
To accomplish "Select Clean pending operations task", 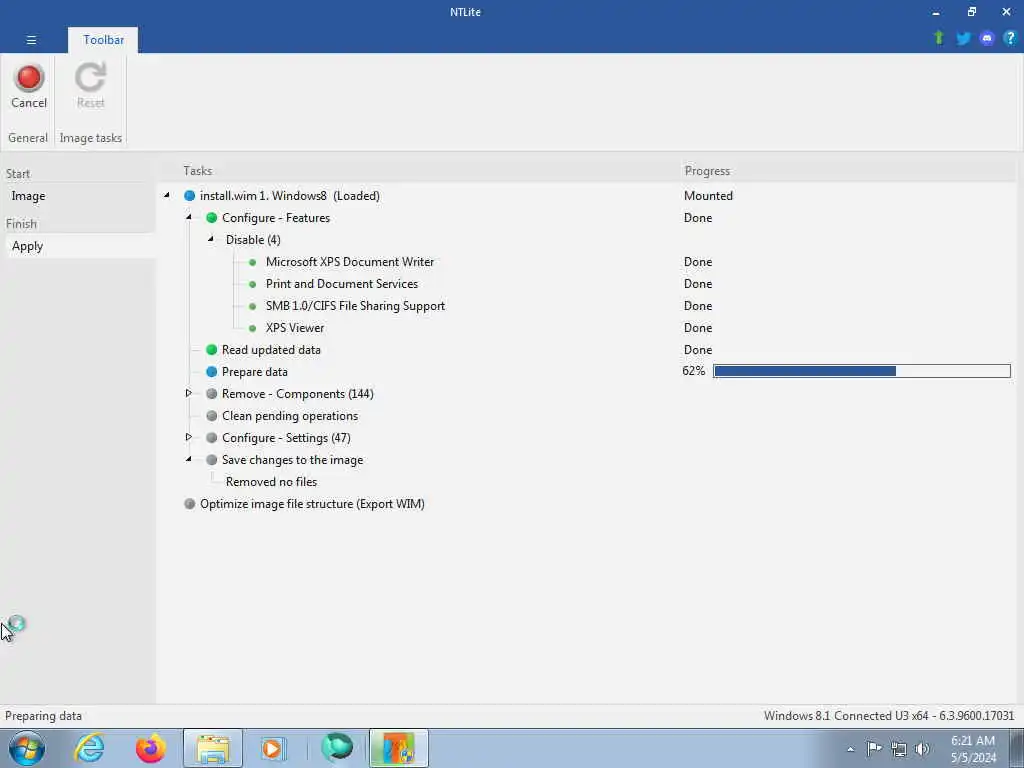I will [290, 416].
